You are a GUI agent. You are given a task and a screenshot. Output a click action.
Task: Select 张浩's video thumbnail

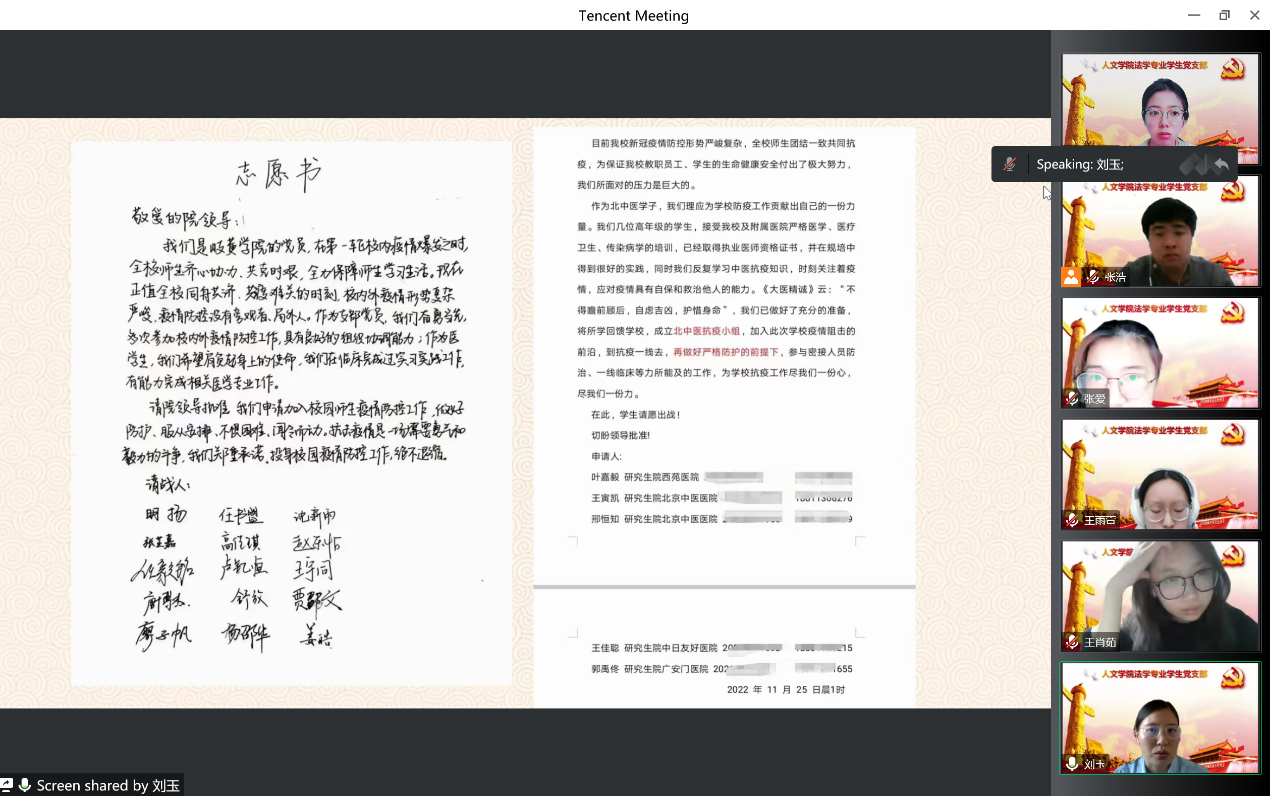click(1160, 231)
